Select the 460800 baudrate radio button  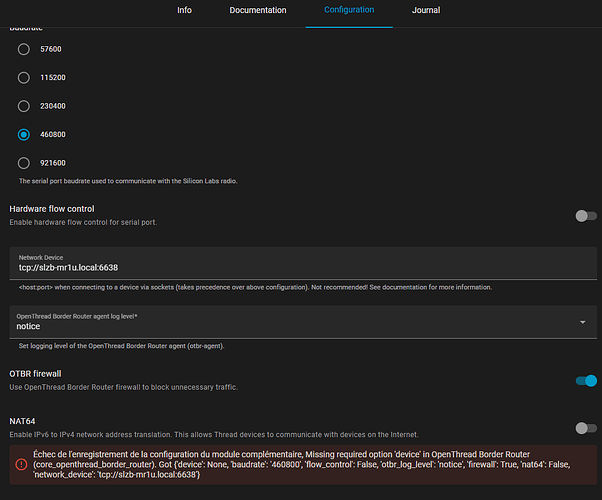tap(24, 134)
